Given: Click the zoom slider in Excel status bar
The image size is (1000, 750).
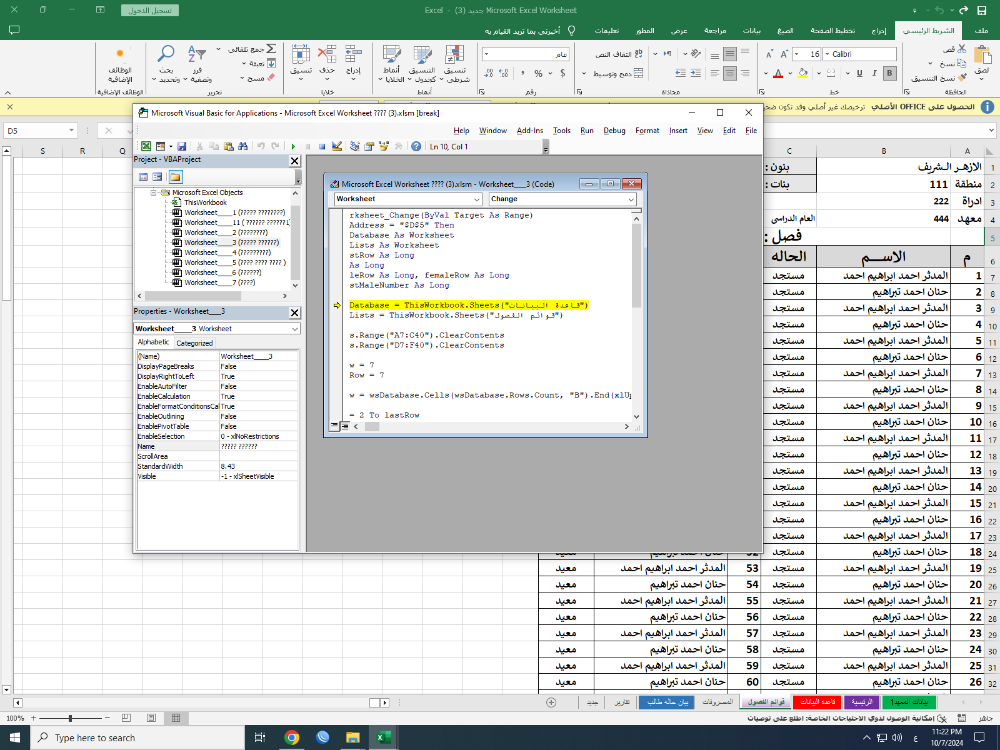Looking at the screenshot, I should (x=70, y=718).
